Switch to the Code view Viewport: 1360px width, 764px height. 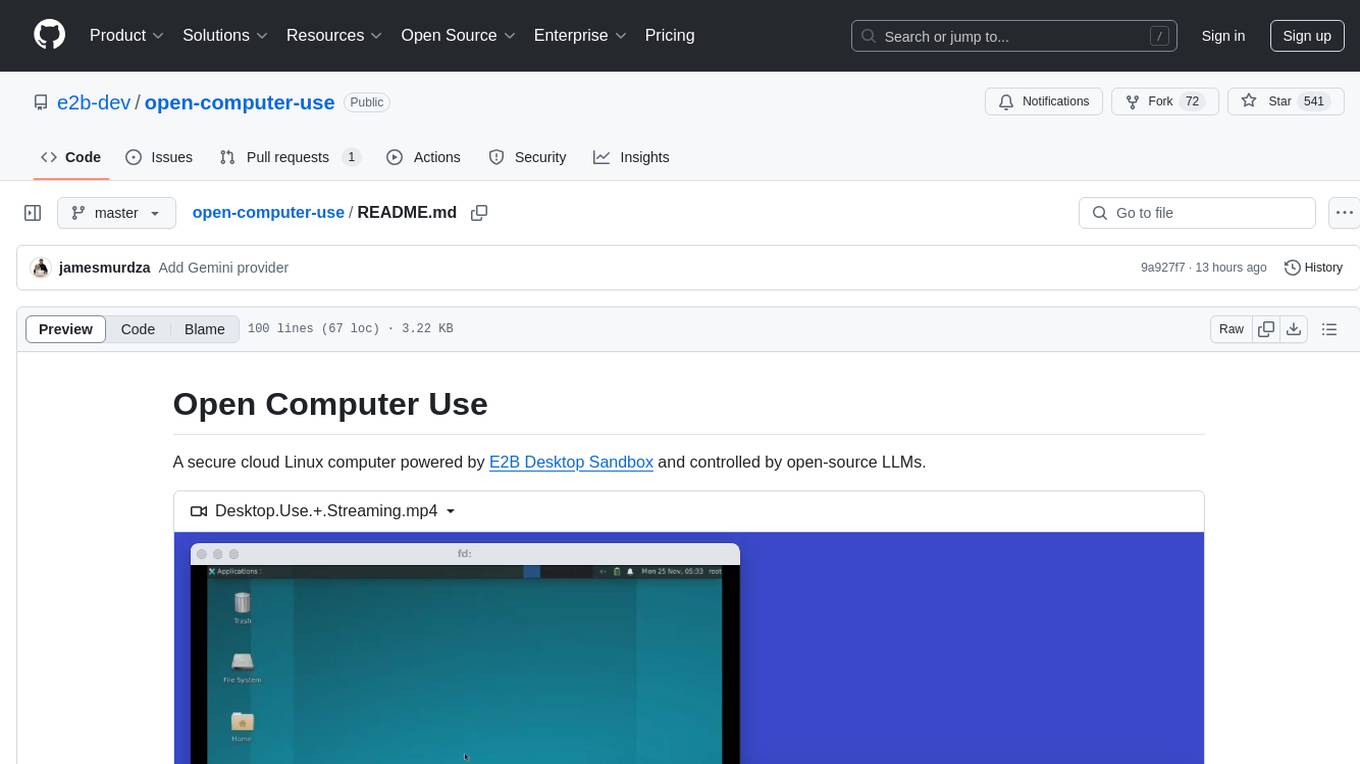point(138,329)
